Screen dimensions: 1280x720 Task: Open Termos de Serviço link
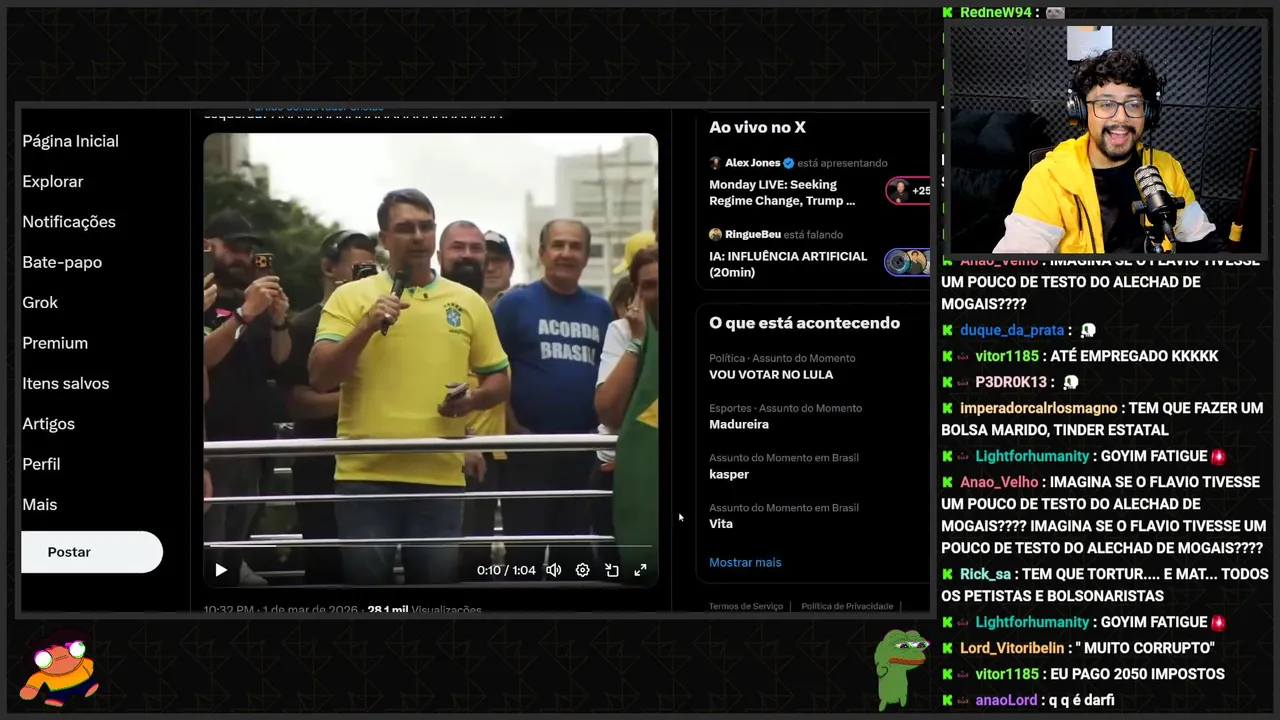746,606
